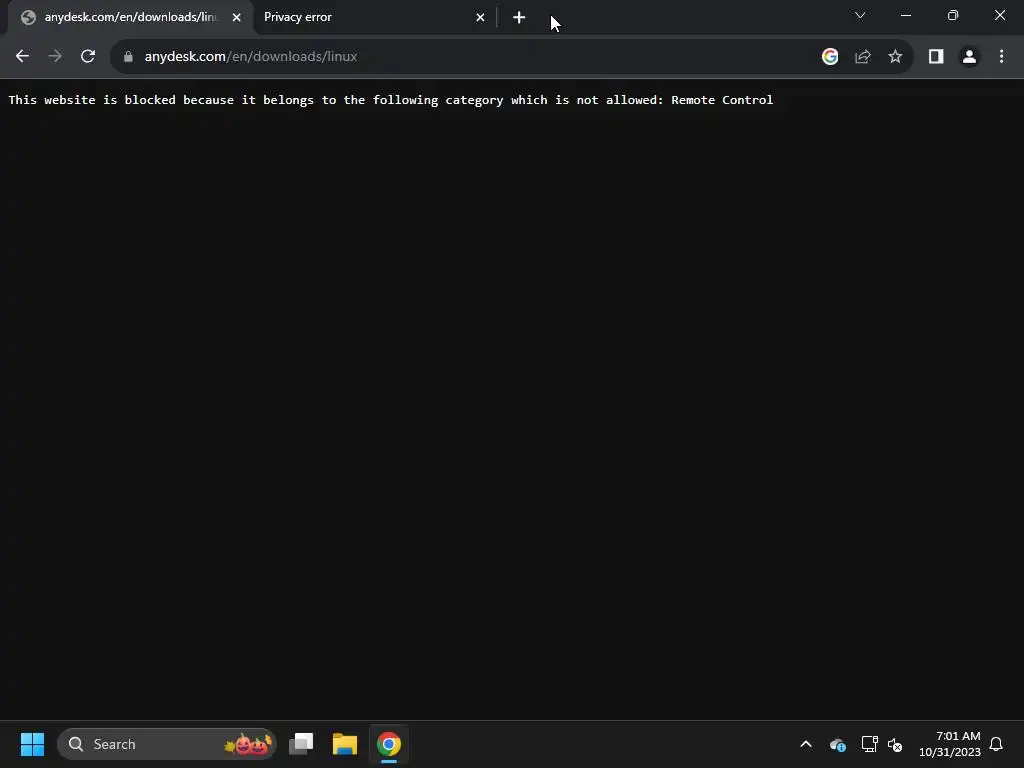Bookmark this tab with the star icon
The width and height of the screenshot is (1024, 768).
click(895, 57)
